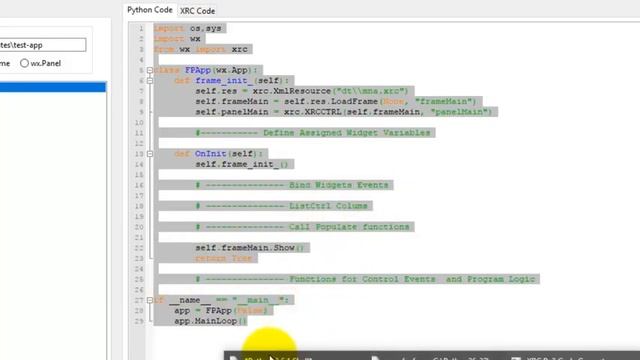Click the 'self.frame_init_()' call line
The width and height of the screenshot is (640, 360).
pos(242,164)
